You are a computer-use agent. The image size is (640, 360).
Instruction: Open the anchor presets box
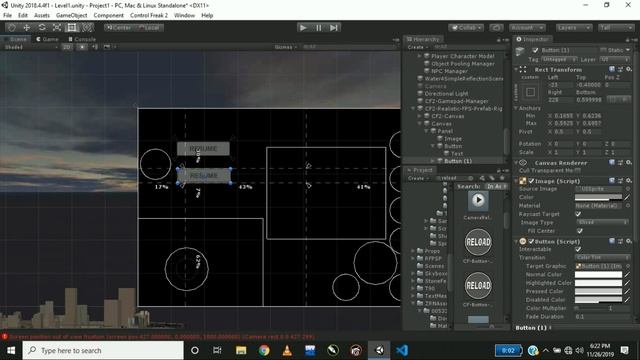tap(530, 92)
